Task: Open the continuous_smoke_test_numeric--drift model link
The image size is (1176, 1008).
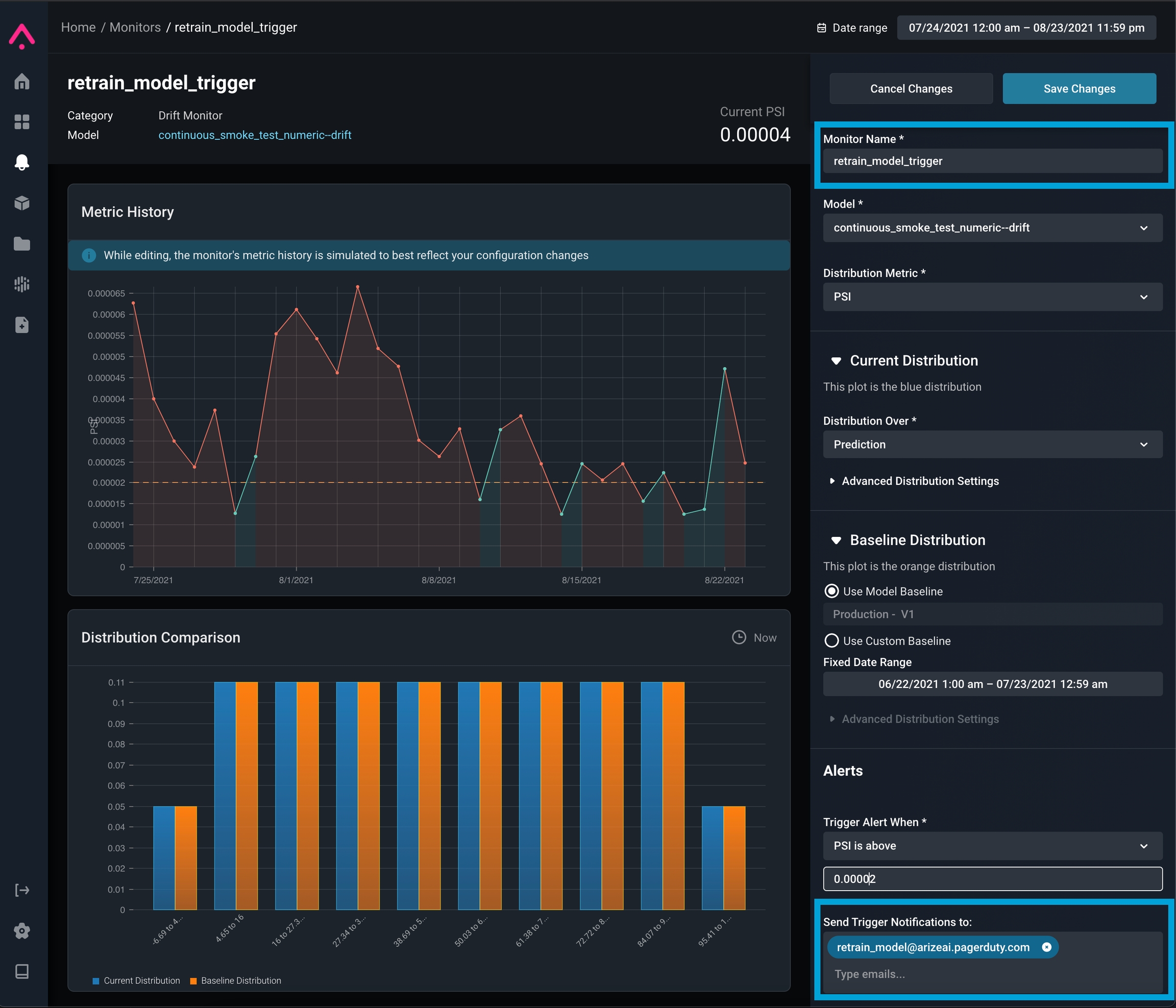Action: tap(255, 135)
